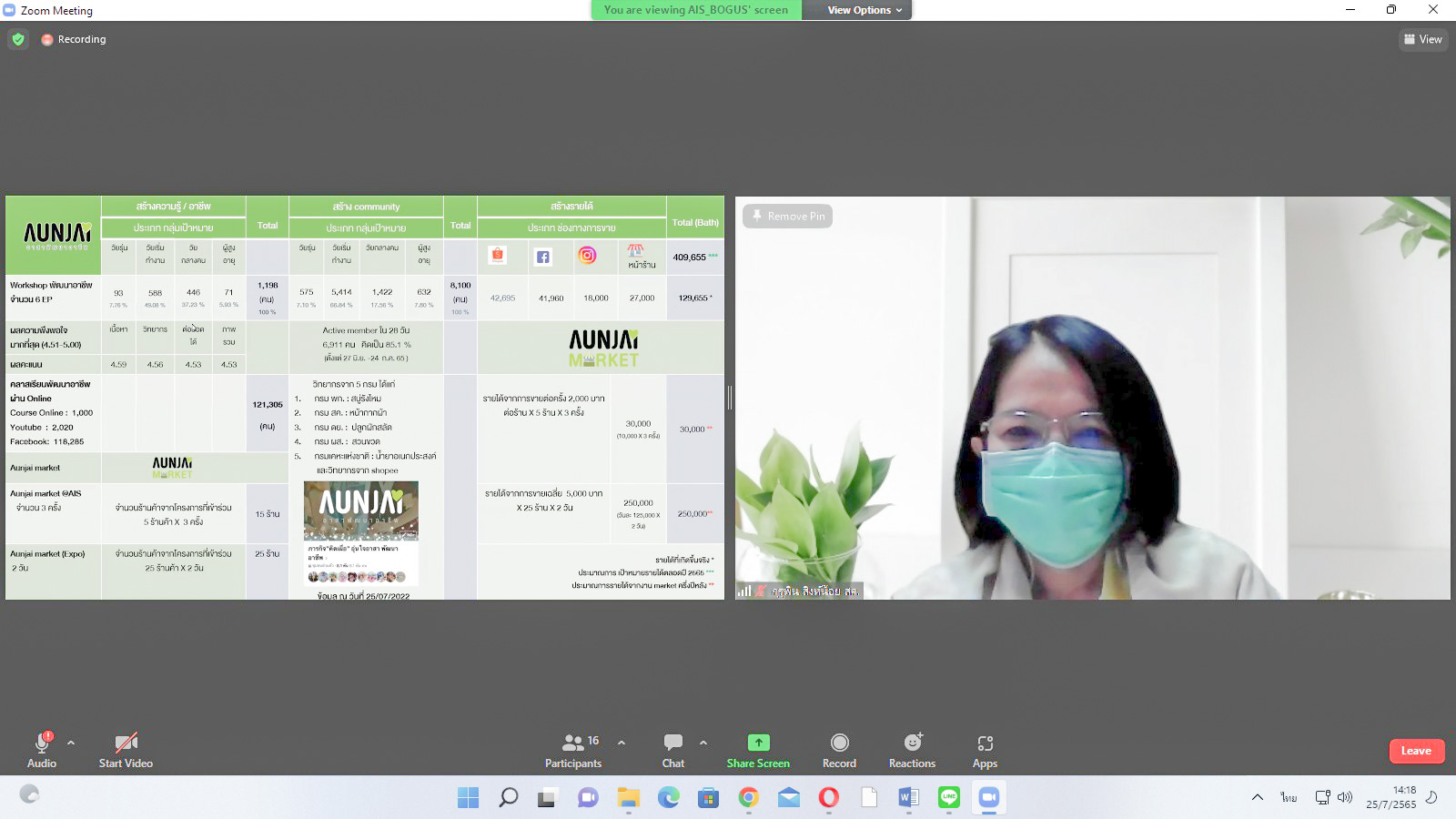The image size is (1456, 819).
Task: Expand audio options caret
Action: pos(71,743)
